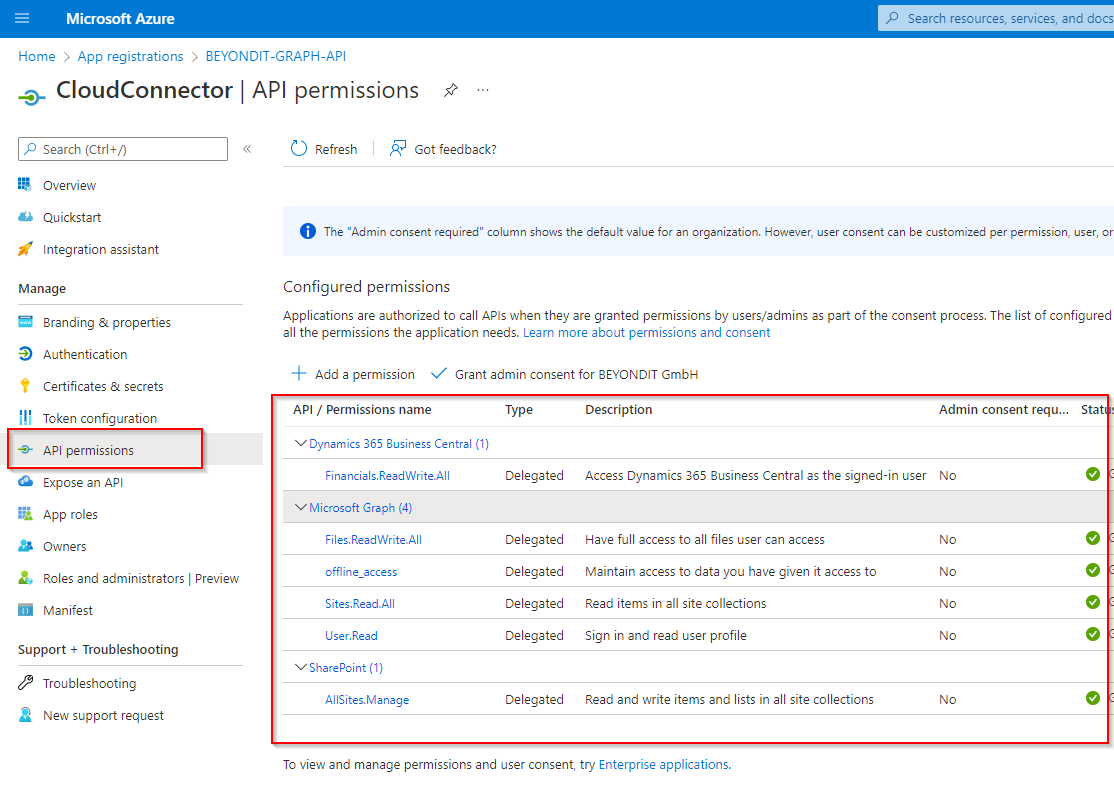This screenshot has height=798, width=1114.
Task: Open the offline_access permission
Action: pyautogui.click(x=361, y=571)
